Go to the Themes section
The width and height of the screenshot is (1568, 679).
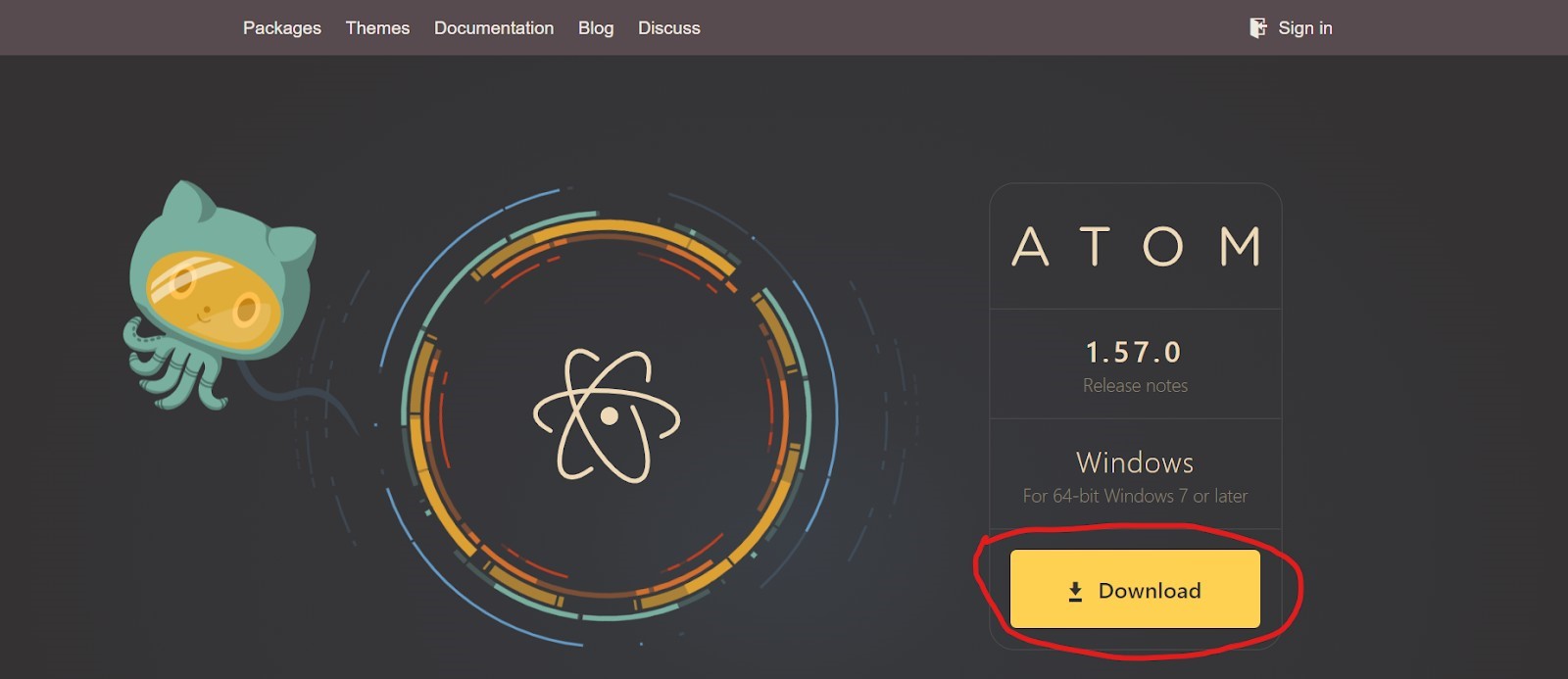tap(377, 28)
